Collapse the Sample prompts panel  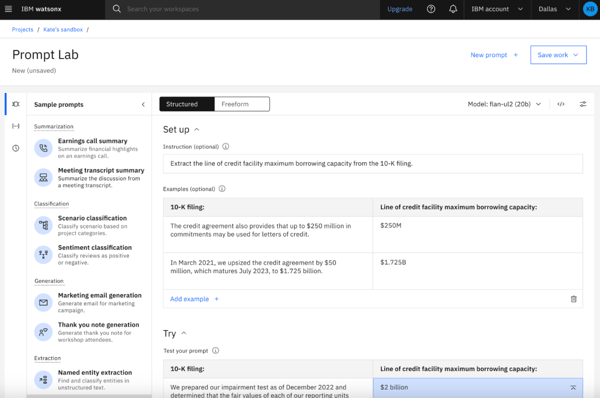[x=143, y=104]
